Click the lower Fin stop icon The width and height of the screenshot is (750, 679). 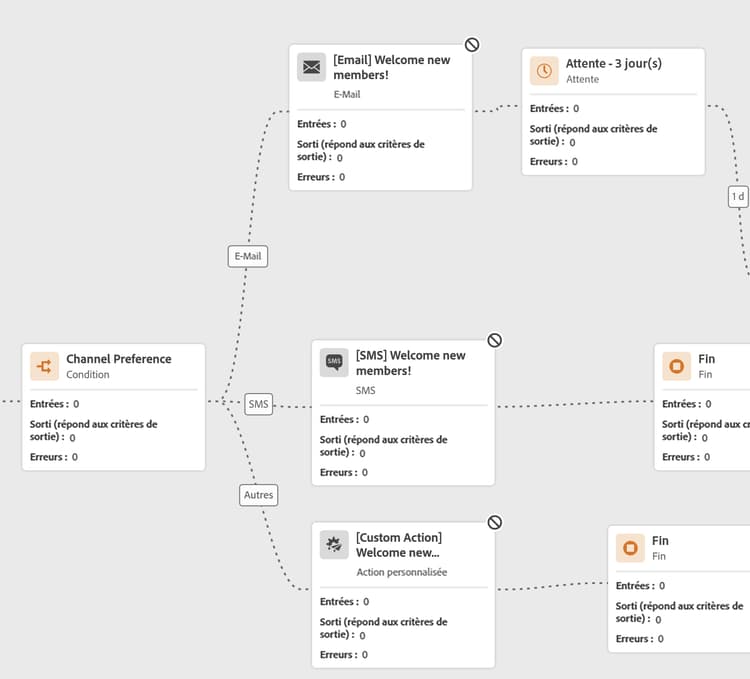[x=630, y=547]
